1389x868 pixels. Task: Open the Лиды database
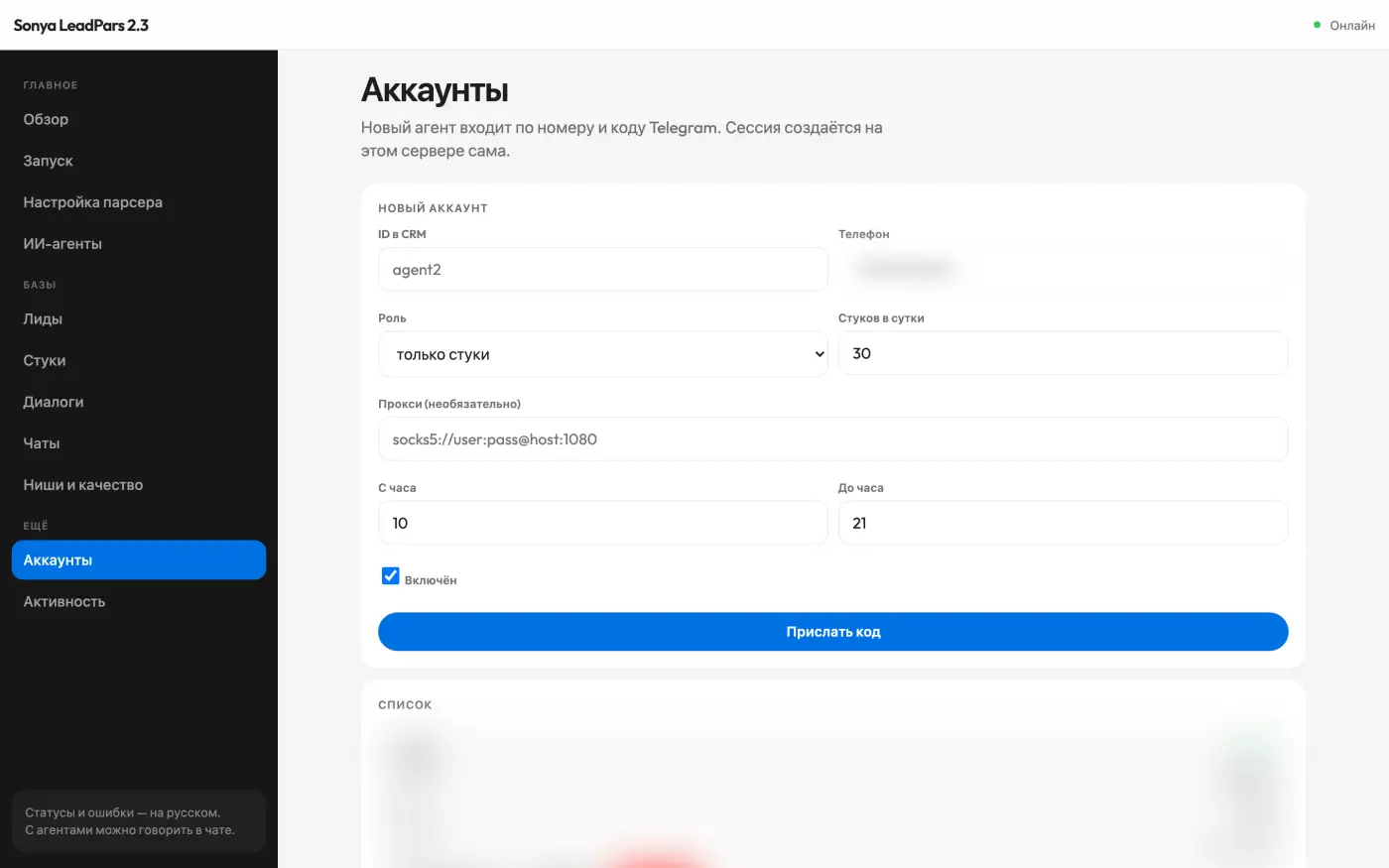[x=139, y=319]
